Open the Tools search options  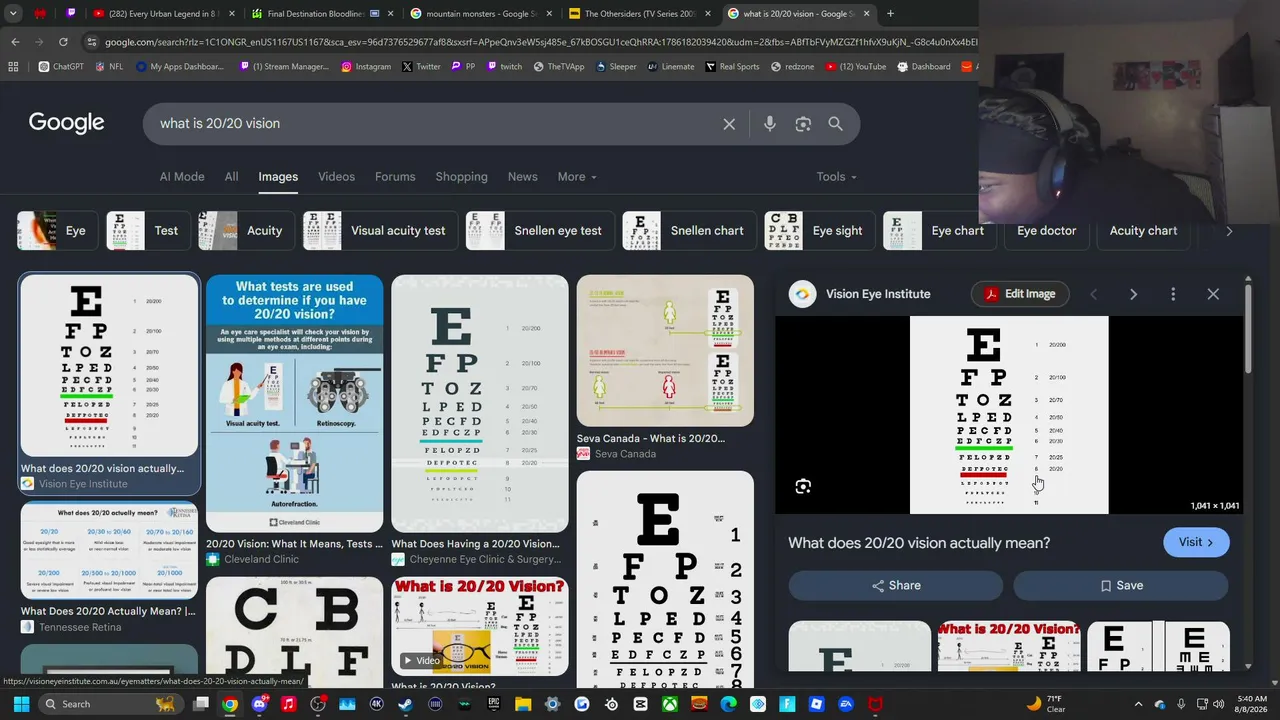click(x=836, y=177)
